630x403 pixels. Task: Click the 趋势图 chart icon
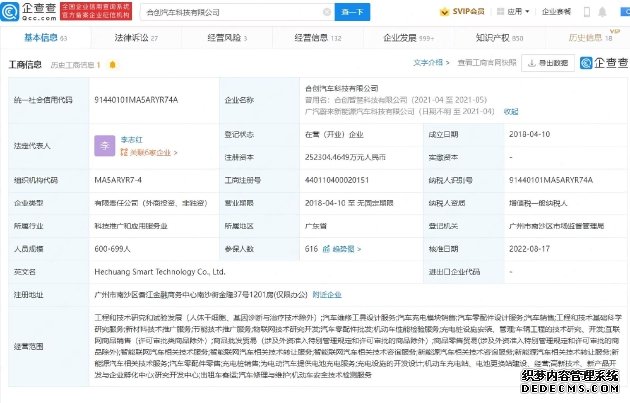click(x=326, y=249)
